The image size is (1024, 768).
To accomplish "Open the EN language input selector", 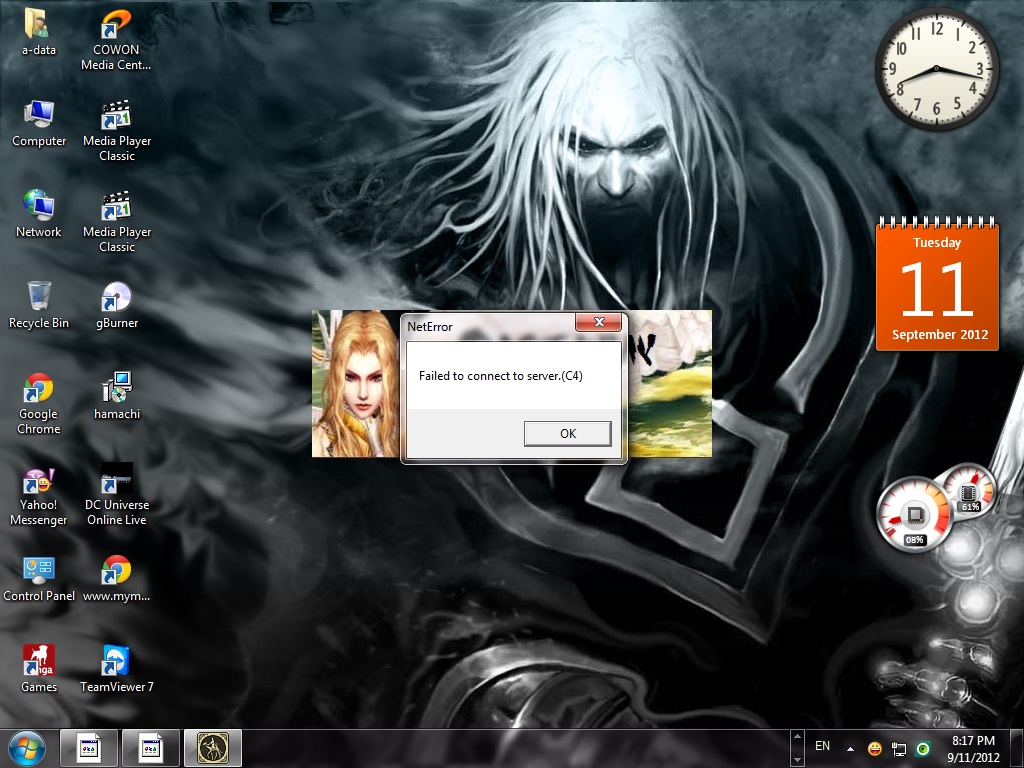I will tap(823, 746).
